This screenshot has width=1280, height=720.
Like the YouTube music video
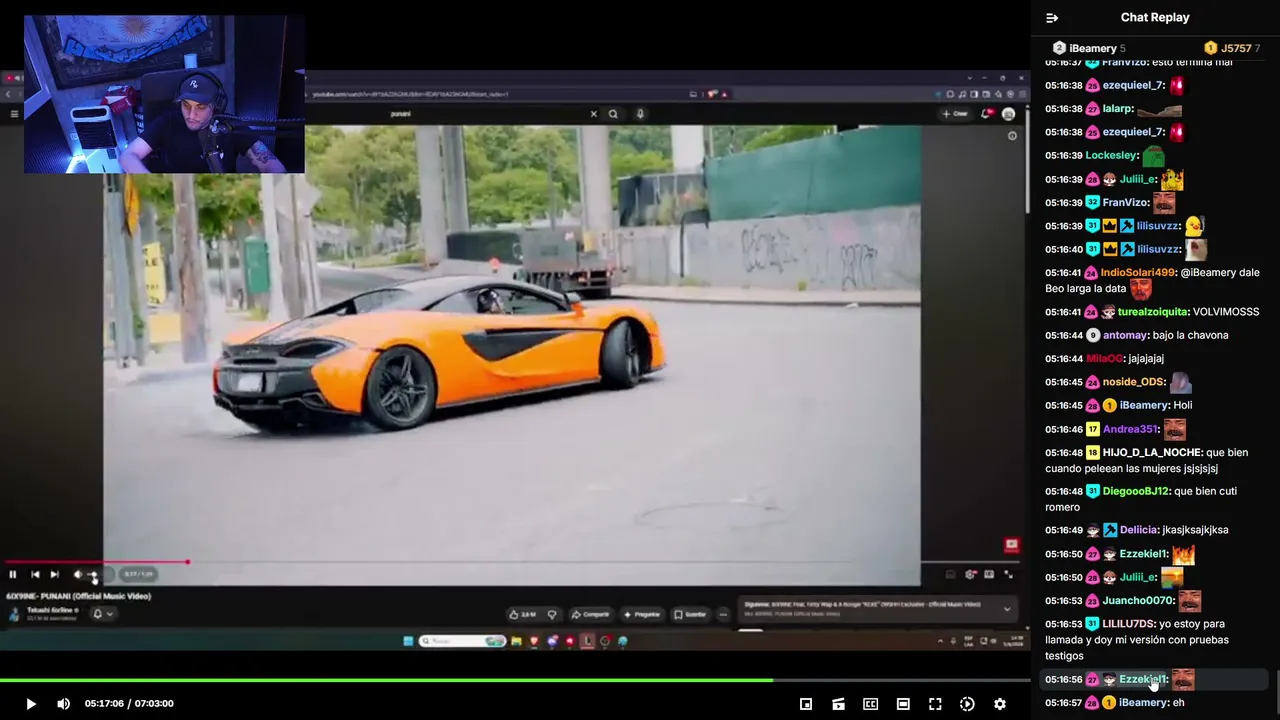point(522,614)
